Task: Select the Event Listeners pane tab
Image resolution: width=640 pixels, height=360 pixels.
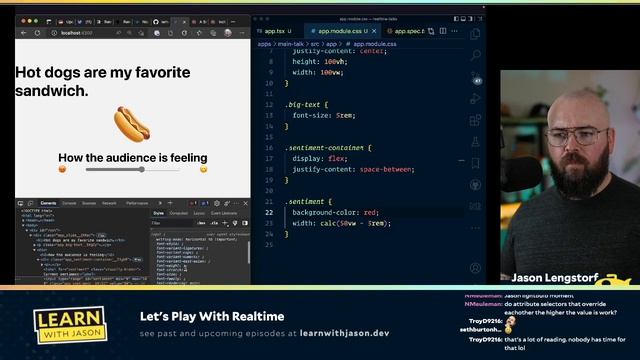Action: coord(224,213)
